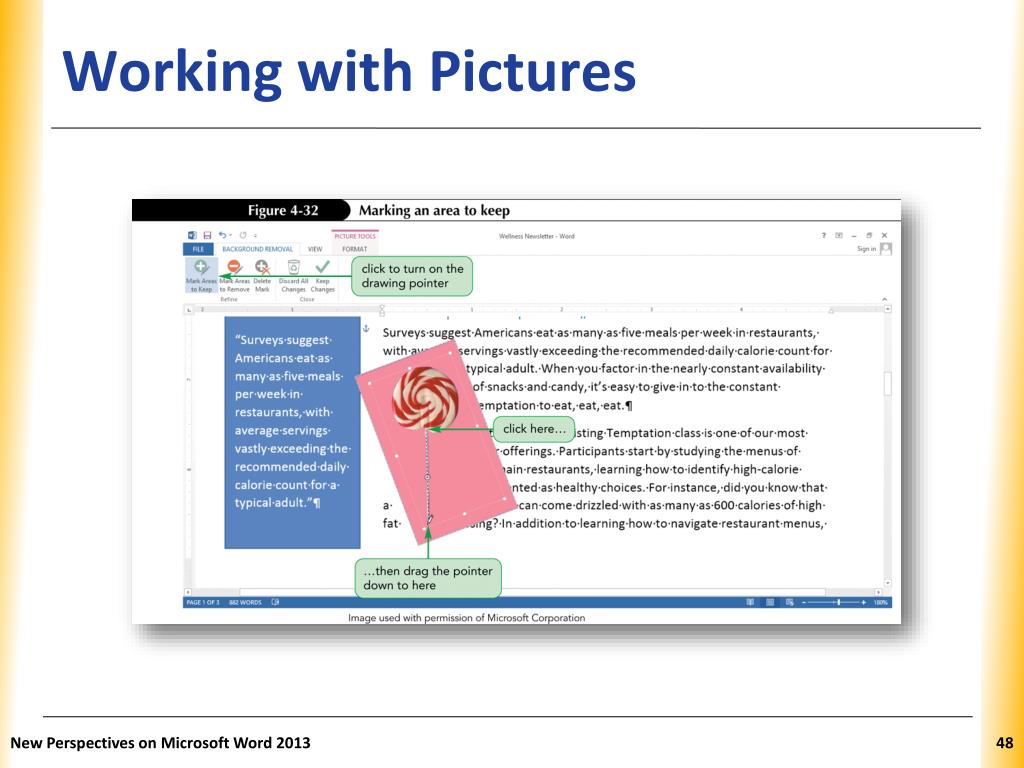Click the Mark Areas to Keep button
The height and width of the screenshot is (768, 1024).
(200, 275)
